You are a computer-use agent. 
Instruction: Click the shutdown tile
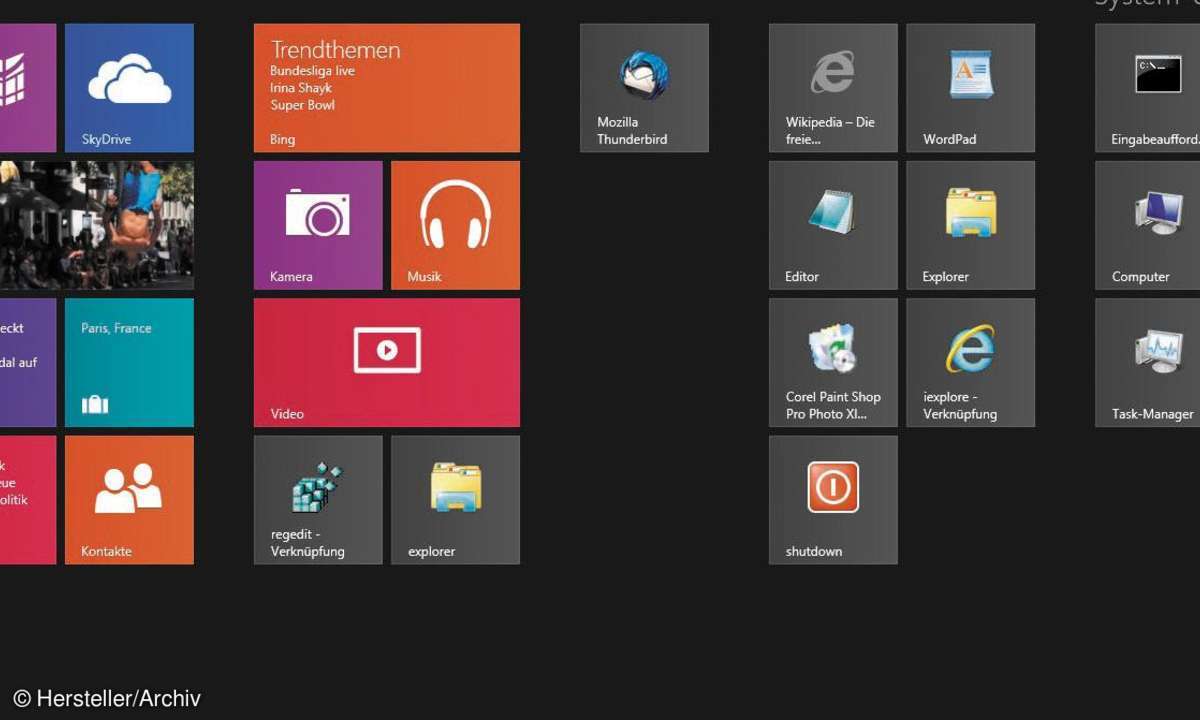coord(833,500)
